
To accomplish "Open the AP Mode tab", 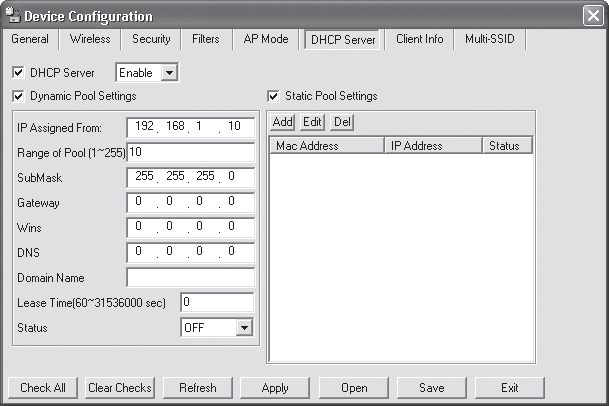I will tap(266, 39).
